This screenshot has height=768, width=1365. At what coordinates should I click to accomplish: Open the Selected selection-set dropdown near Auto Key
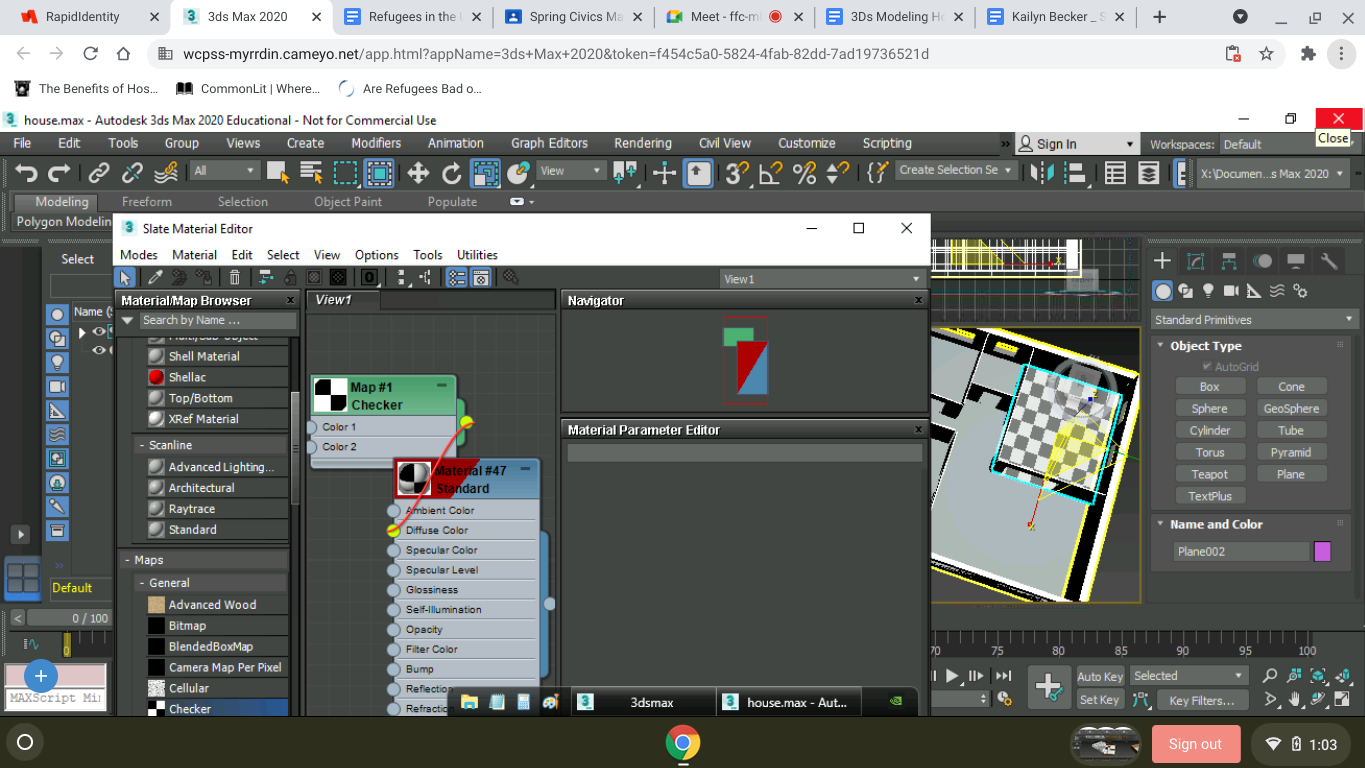tap(1188, 676)
